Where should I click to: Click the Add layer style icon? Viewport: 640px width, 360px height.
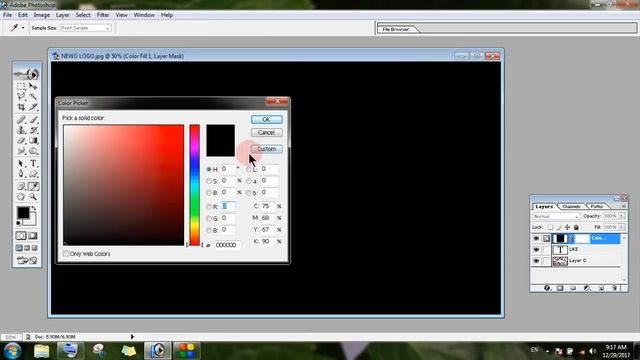click(x=547, y=288)
